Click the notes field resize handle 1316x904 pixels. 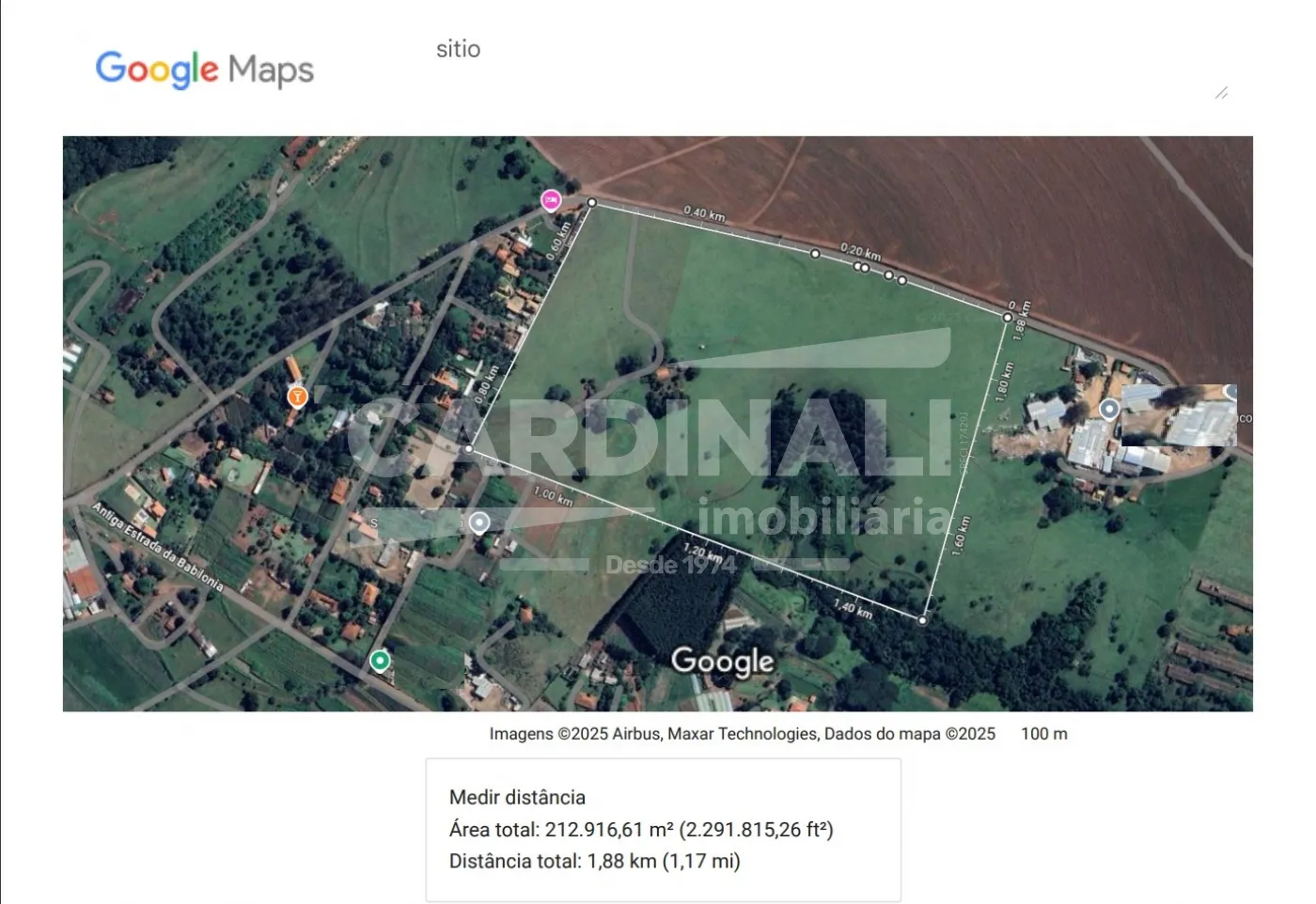pyautogui.click(x=1221, y=93)
